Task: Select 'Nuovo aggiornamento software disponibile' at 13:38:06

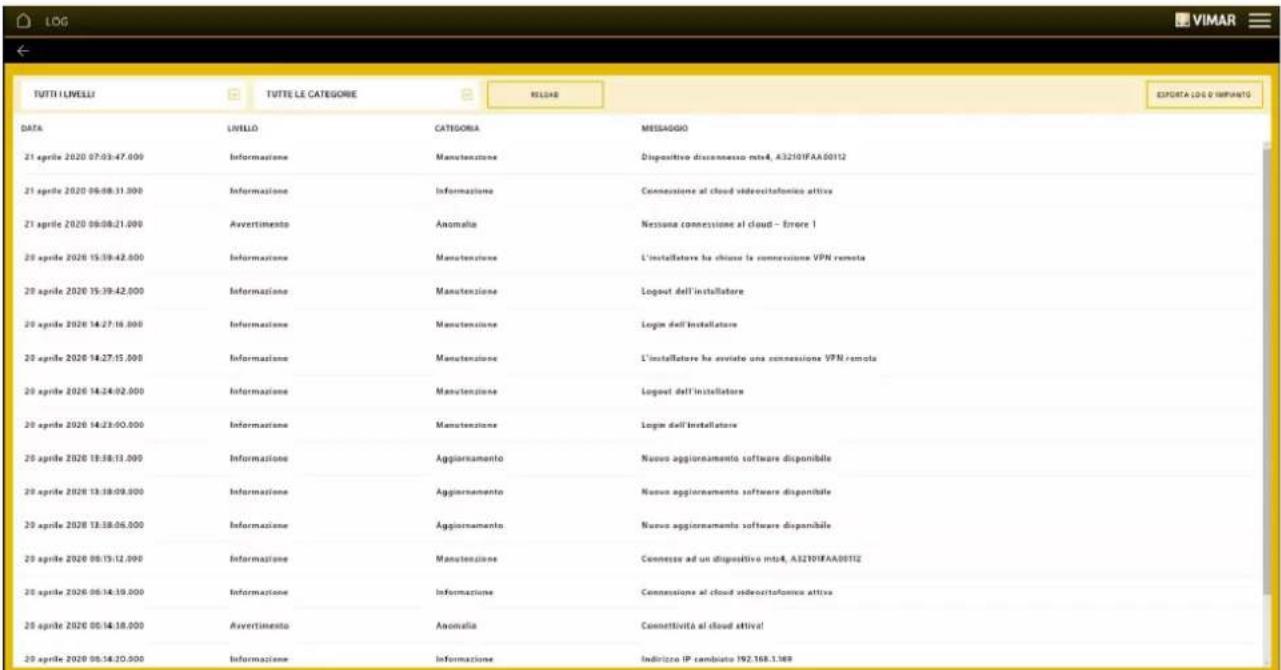Action: 736,525
